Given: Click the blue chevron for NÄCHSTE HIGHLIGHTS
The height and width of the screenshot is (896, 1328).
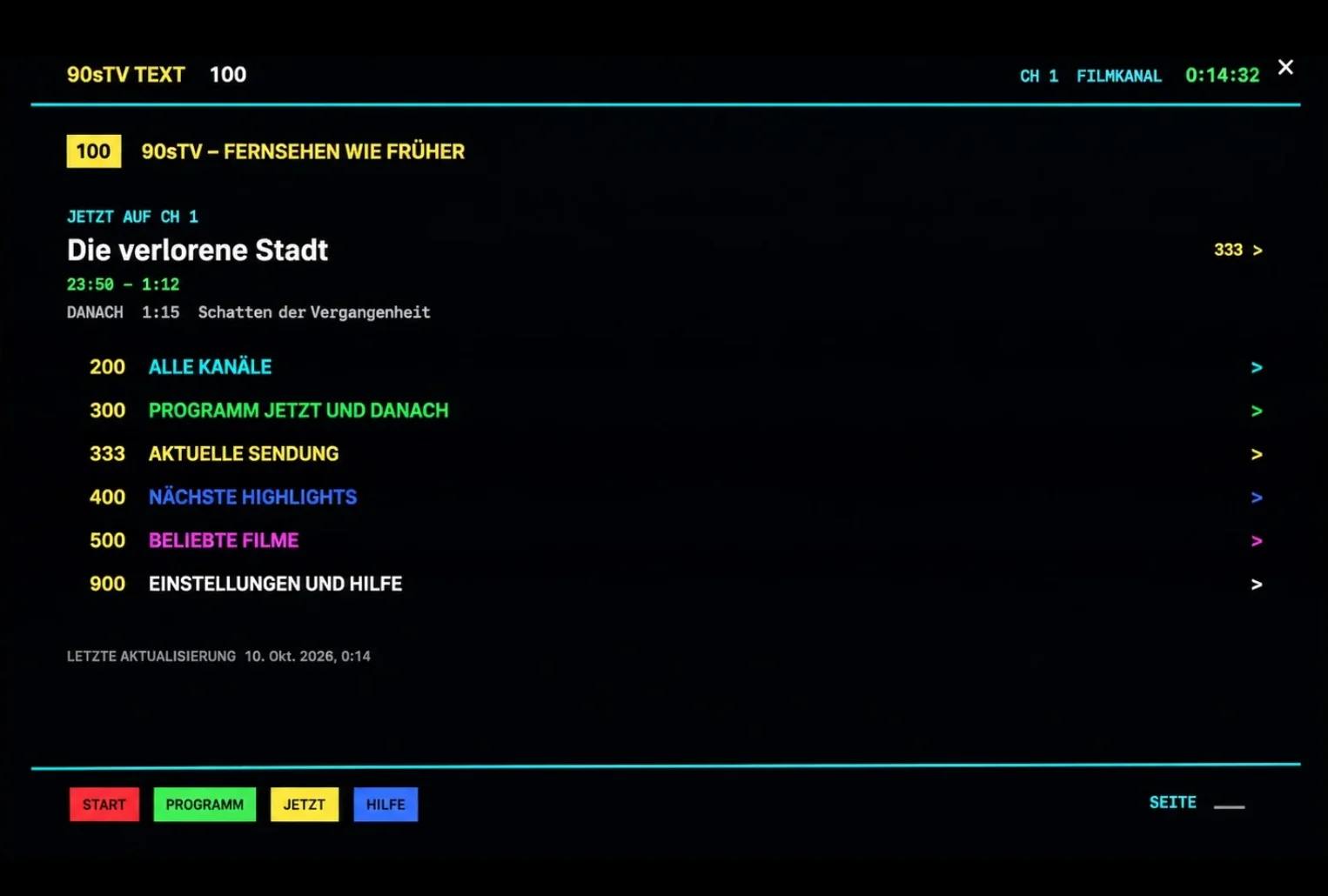Looking at the screenshot, I should [1256, 498].
